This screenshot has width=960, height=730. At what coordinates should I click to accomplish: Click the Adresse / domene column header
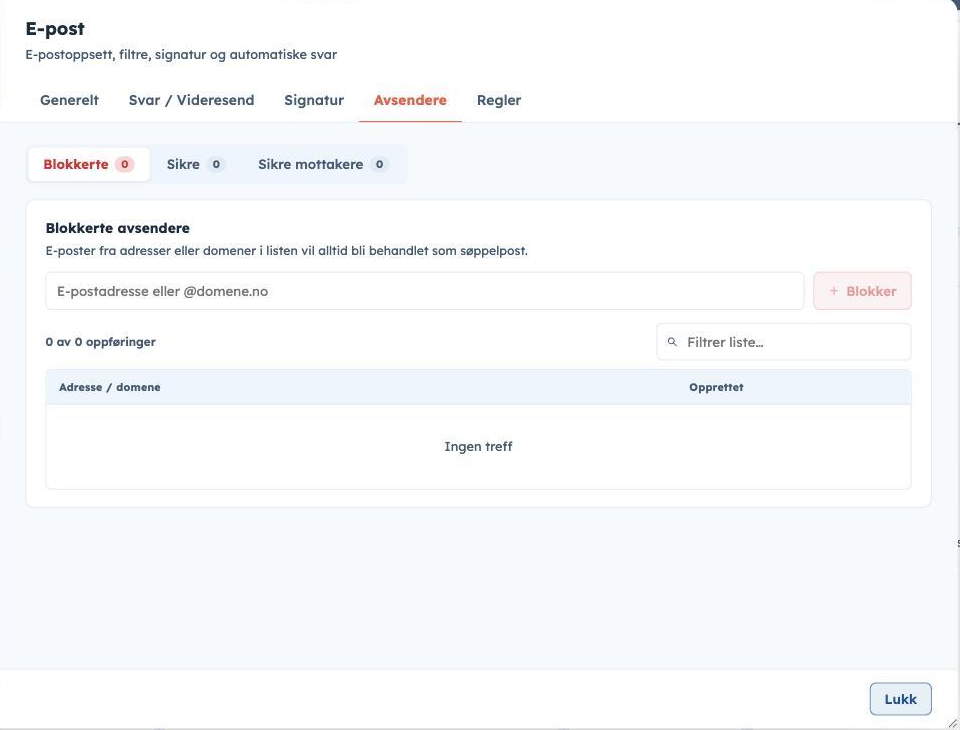click(x=110, y=387)
